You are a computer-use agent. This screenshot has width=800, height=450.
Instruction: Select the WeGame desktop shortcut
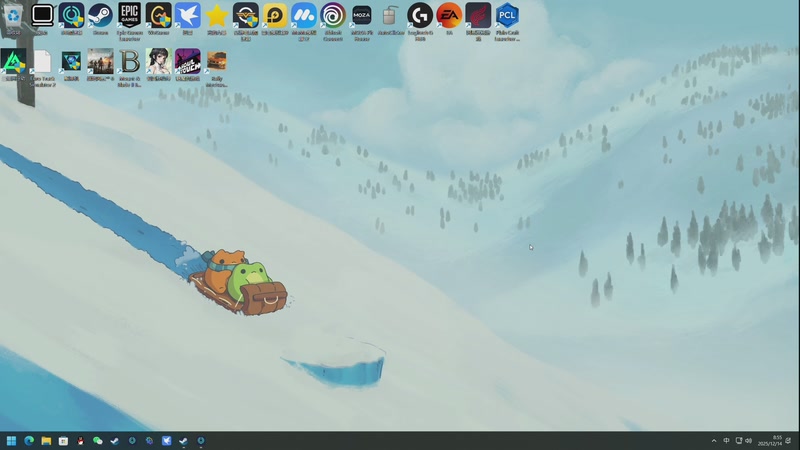coord(159,18)
